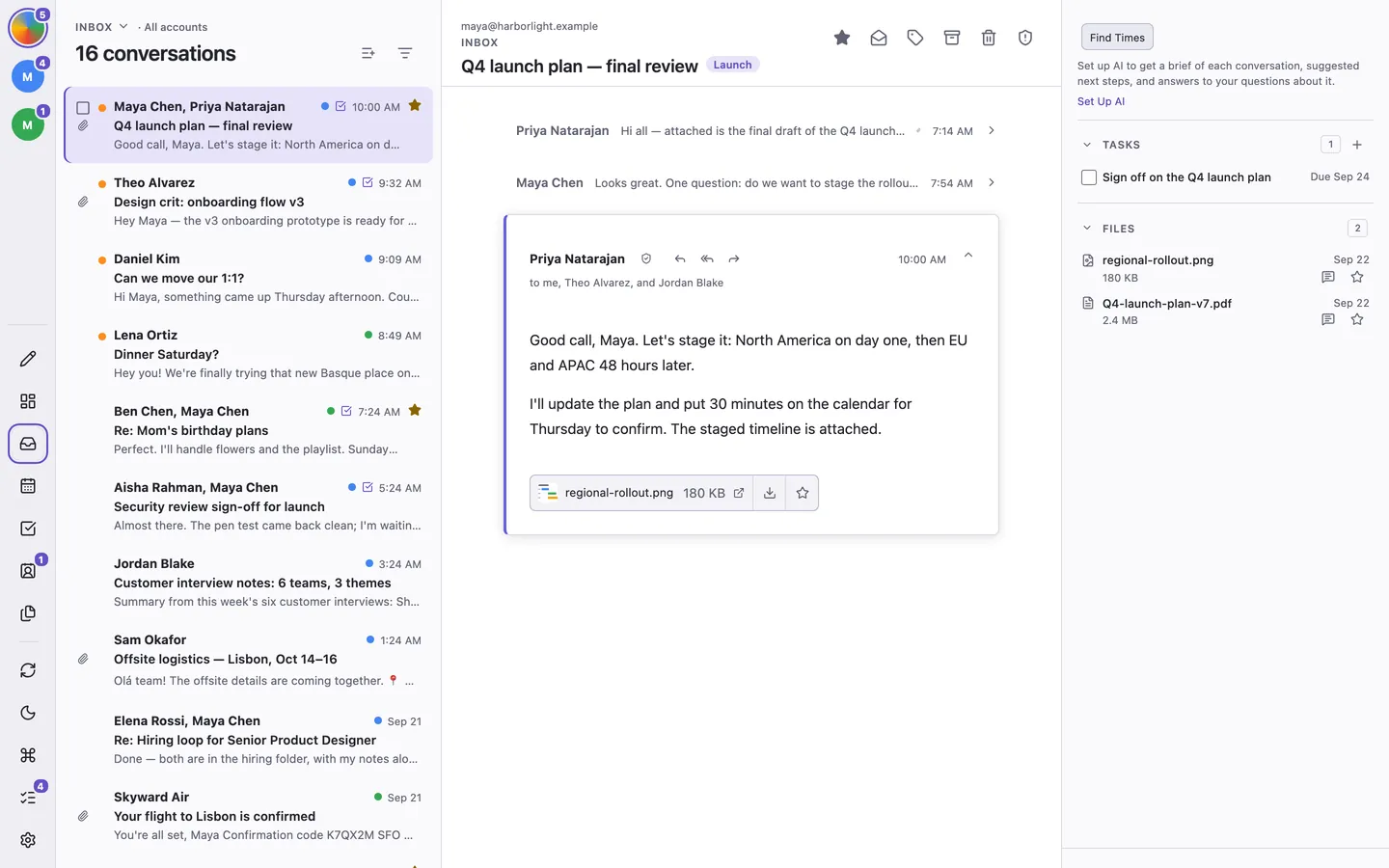
Task: Archive the Q4 launch plan conversation
Action: [952, 38]
